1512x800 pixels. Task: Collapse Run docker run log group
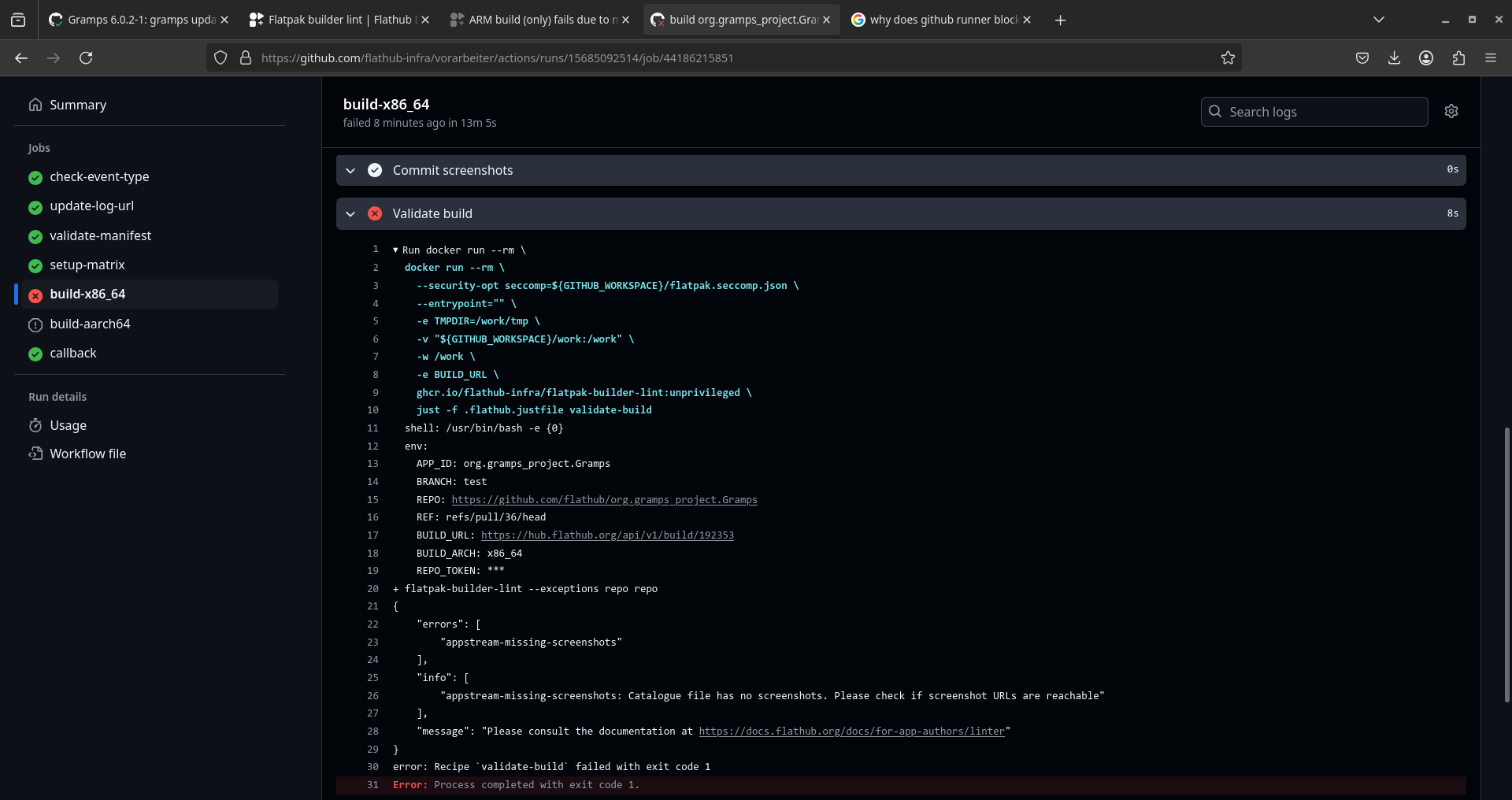click(395, 250)
